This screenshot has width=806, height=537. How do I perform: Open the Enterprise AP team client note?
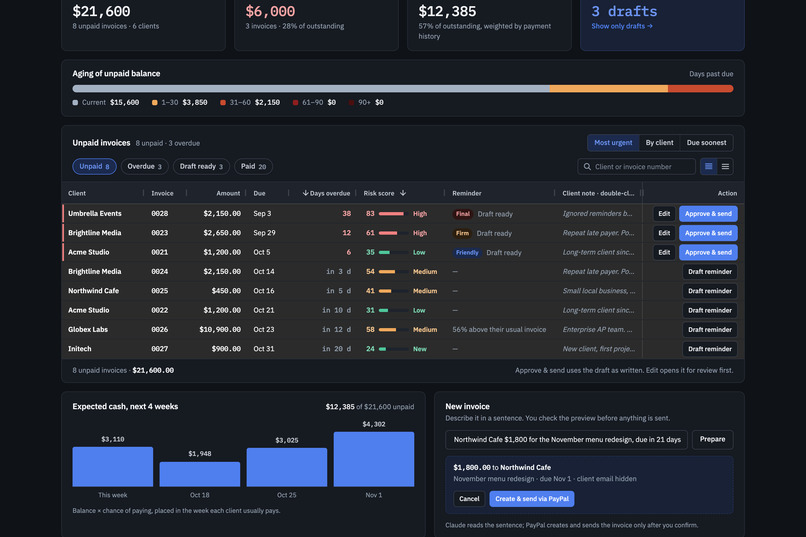pos(597,329)
